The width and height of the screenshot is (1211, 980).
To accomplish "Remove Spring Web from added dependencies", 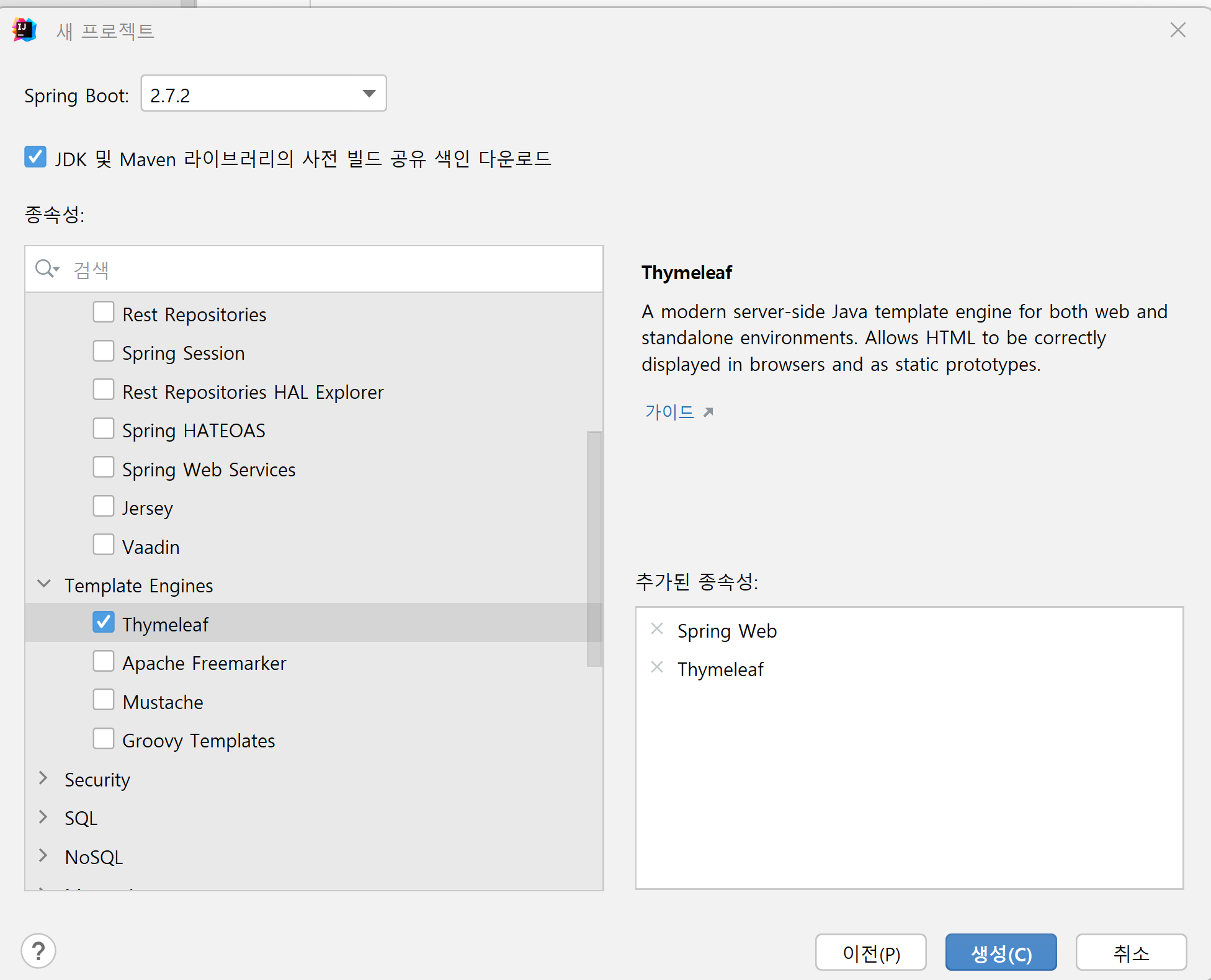I will [x=657, y=629].
